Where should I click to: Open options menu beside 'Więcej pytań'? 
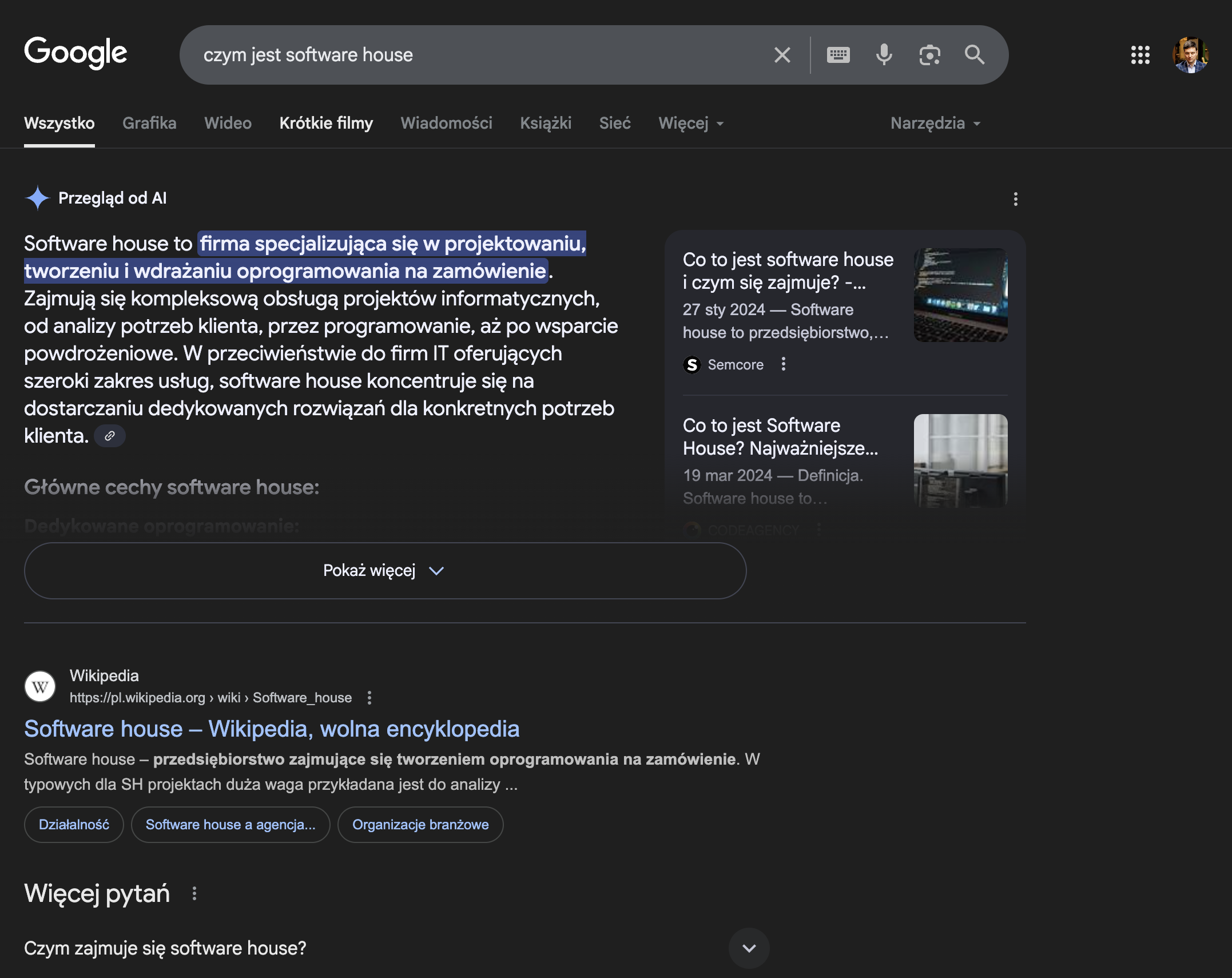(194, 893)
